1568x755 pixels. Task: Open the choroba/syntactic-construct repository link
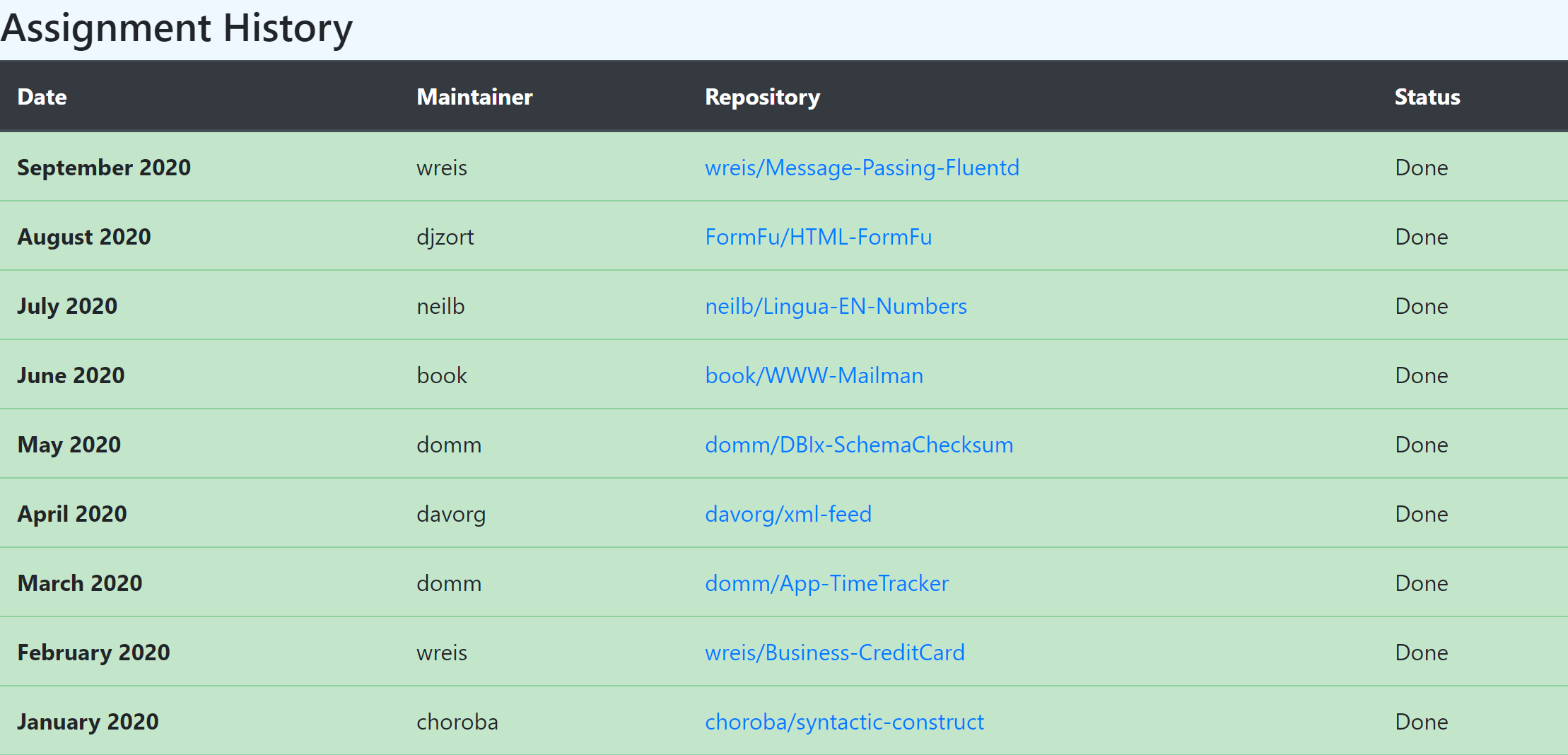[x=844, y=722]
